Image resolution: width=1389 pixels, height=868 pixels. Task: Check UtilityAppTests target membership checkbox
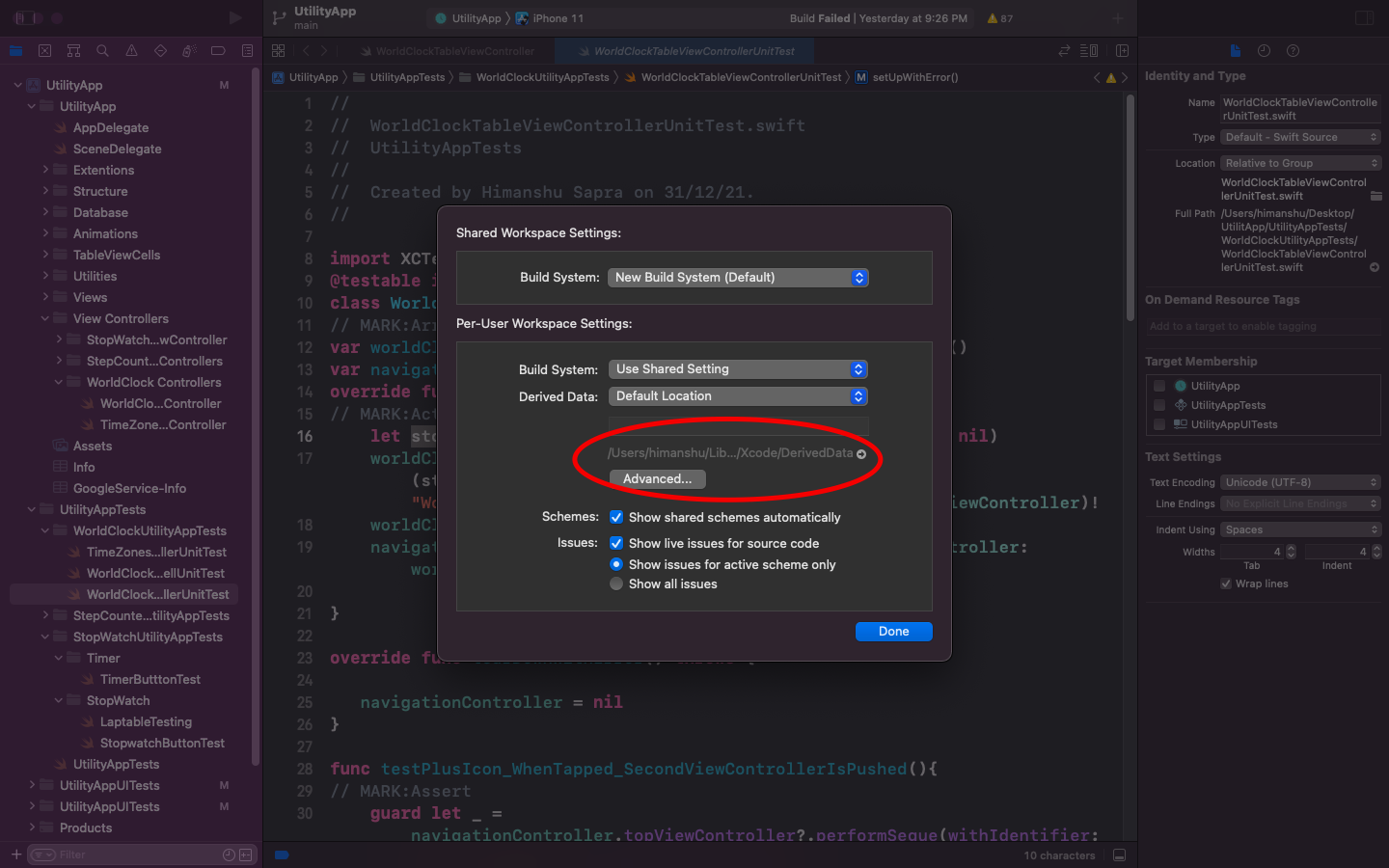coord(1159,405)
